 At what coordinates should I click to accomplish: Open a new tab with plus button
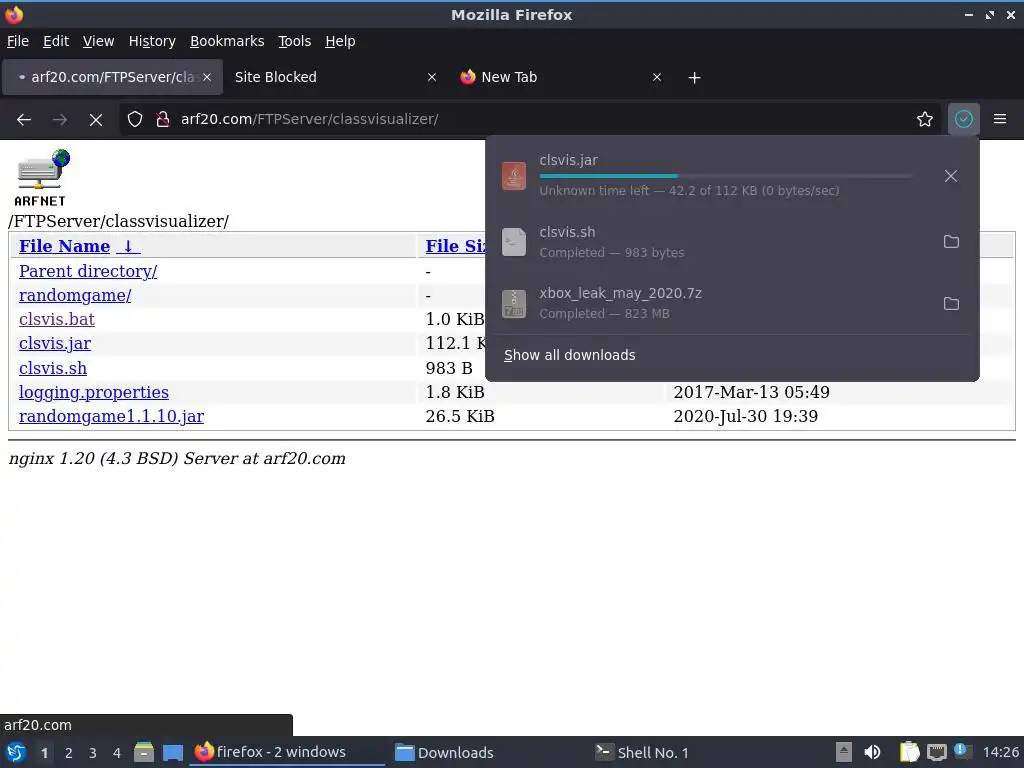[x=694, y=78]
